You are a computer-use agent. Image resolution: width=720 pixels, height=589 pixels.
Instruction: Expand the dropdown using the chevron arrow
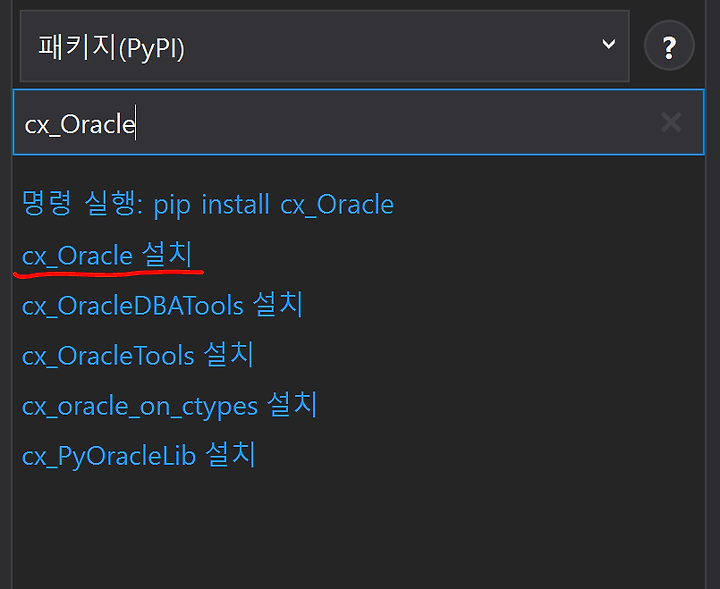608,44
